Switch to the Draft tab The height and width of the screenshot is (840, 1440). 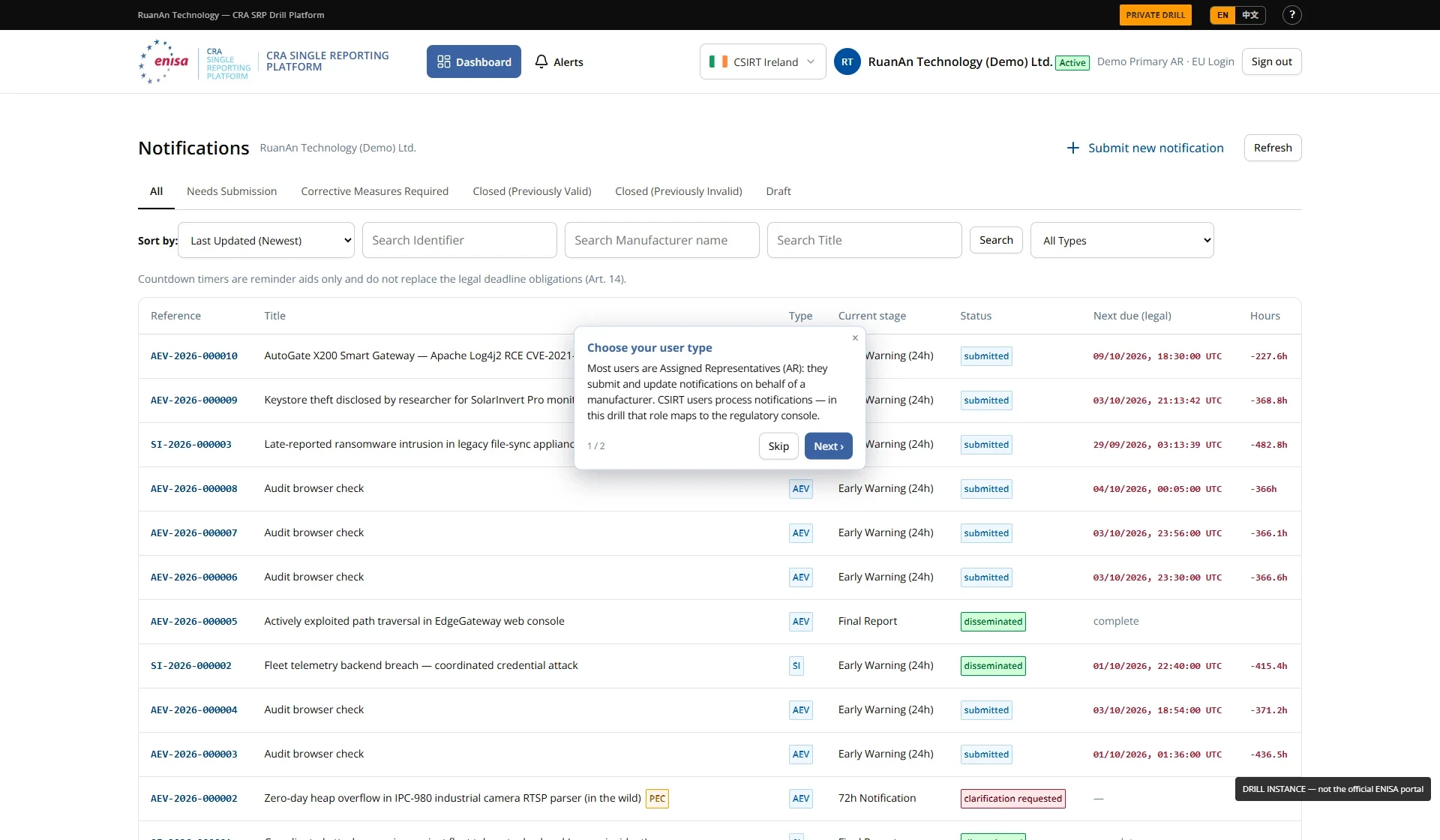point(778,191)
